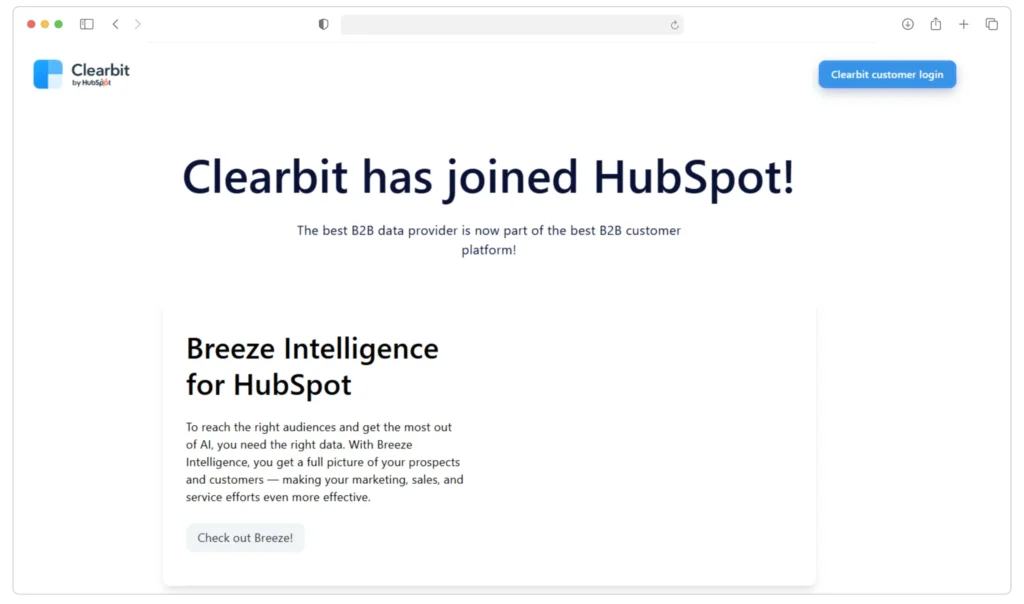The width and height of the screenshot is (1024, 604).
Task: Focus the browser address bar
Action: tap(512, 25)
